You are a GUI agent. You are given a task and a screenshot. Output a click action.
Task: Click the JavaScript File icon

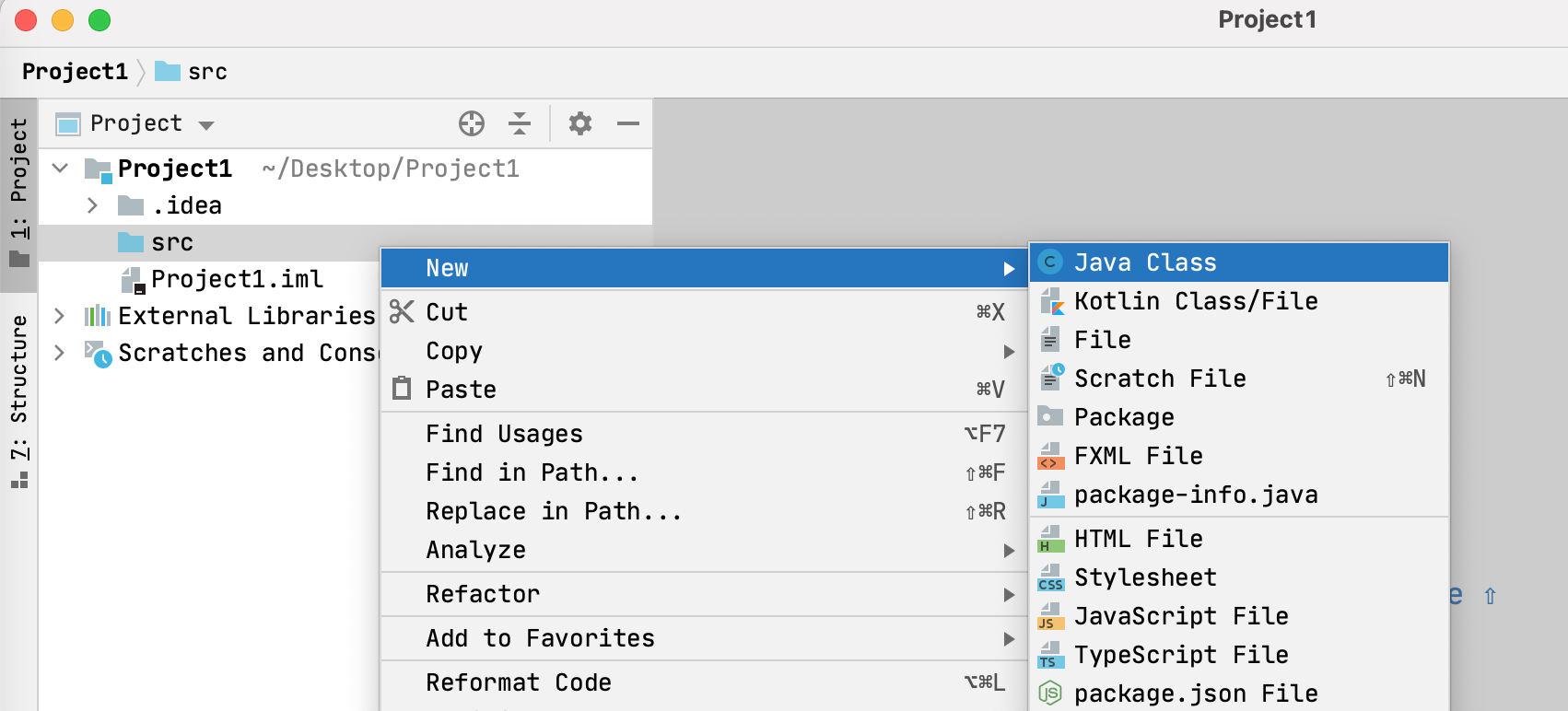(x=1051, y=616)
